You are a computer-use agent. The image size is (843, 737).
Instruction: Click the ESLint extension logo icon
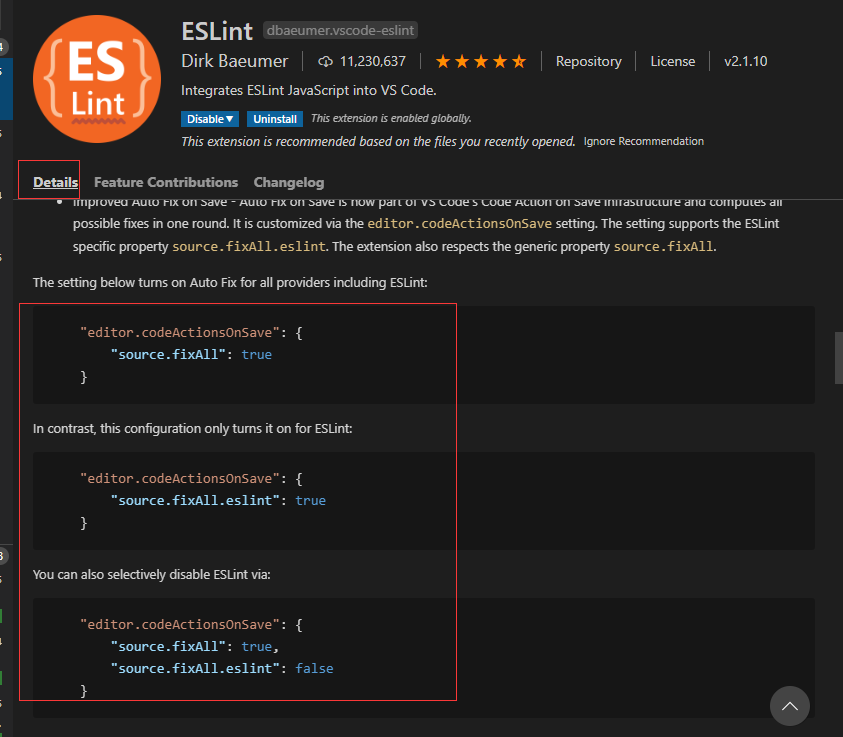pyautogui.click(x=96, y=78)
